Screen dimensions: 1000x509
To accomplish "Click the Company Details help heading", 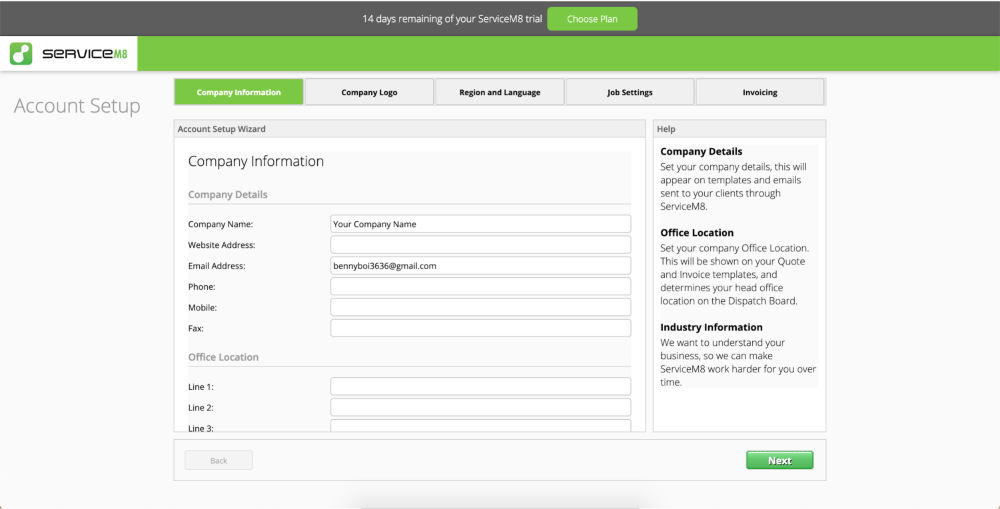I will (701, 152).
